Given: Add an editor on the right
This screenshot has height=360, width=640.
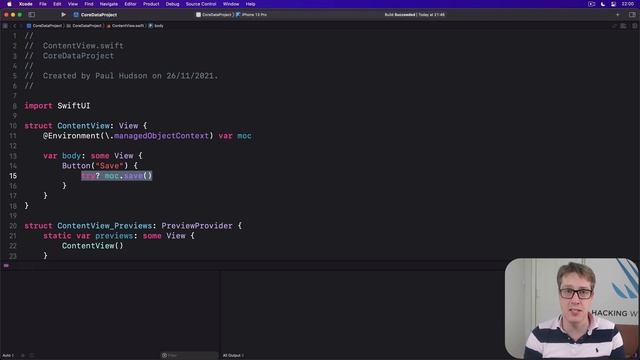Looking at the screenshot, I should [x=635, y=26].
